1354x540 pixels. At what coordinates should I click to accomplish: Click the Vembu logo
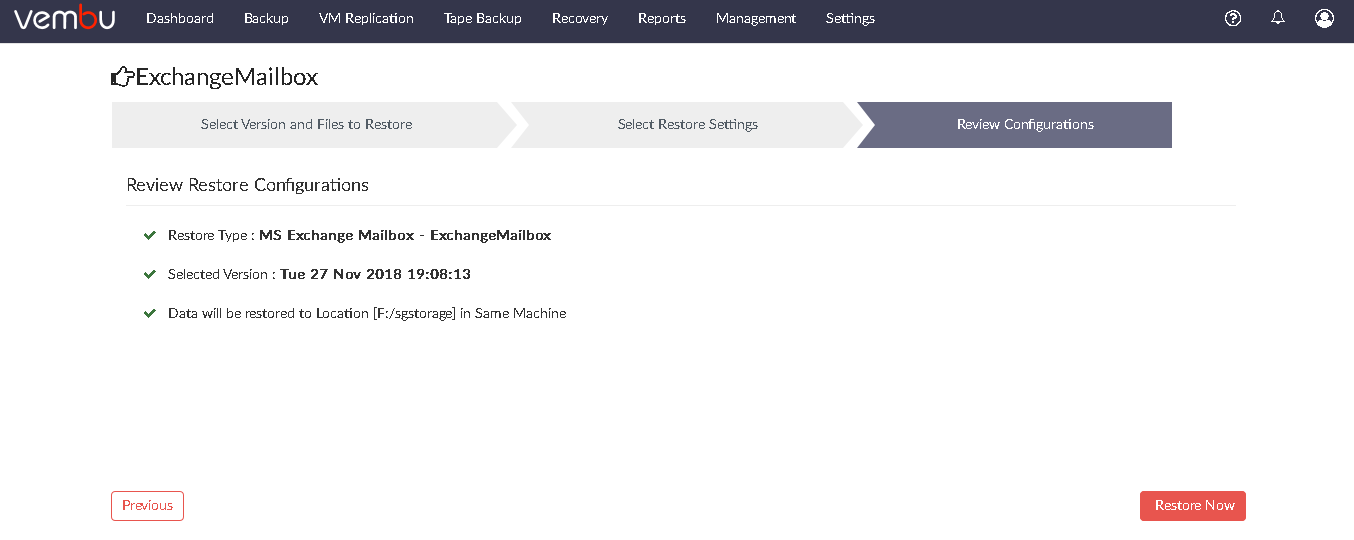pos(65,18)
